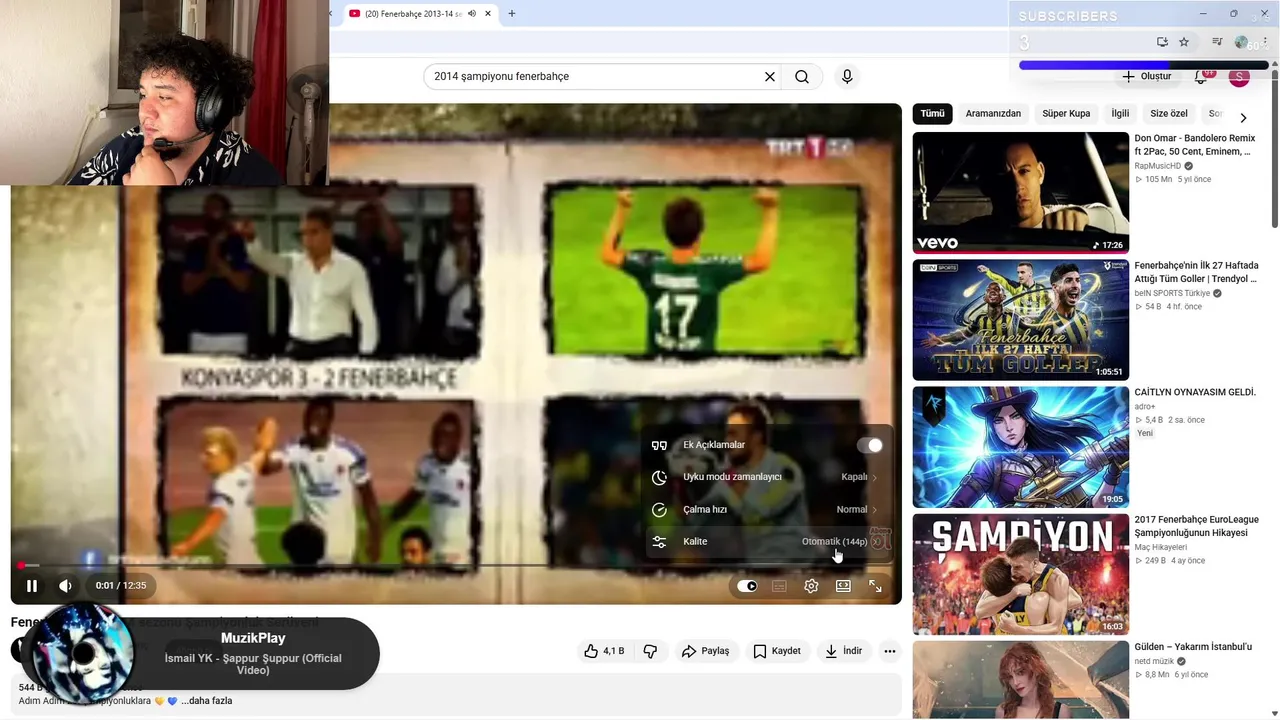The image size is (1280, 720).
Task: Open Fenerbahçe İlk 27 Hafta goals thumbnail
Action: coord(1020,320)
